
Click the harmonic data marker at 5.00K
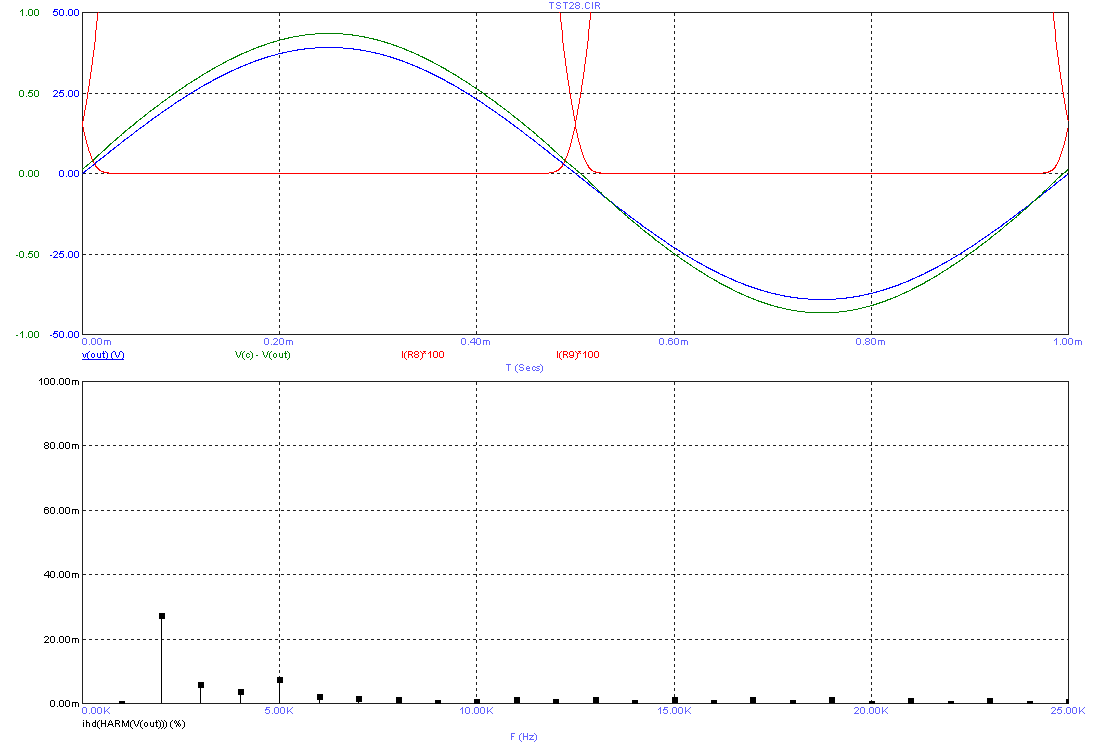coord(280,680)
